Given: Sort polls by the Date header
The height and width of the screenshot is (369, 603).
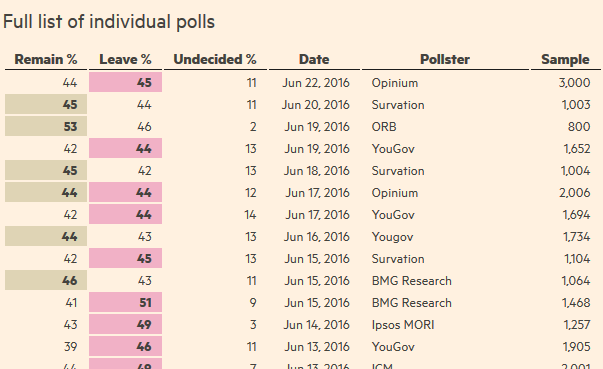Looking at the screenshot, I should point(314,60).
